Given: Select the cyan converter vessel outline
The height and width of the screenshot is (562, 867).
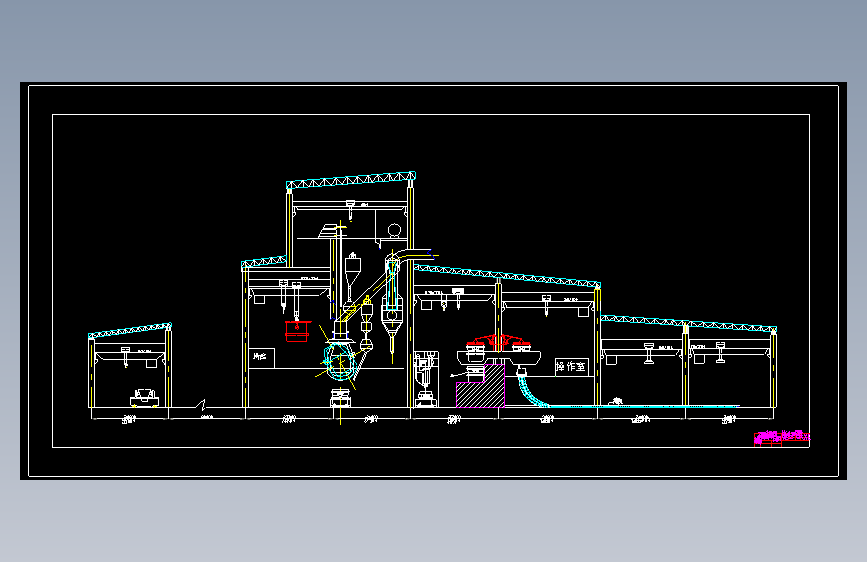Looking at the screenshot, I should 338,361.
